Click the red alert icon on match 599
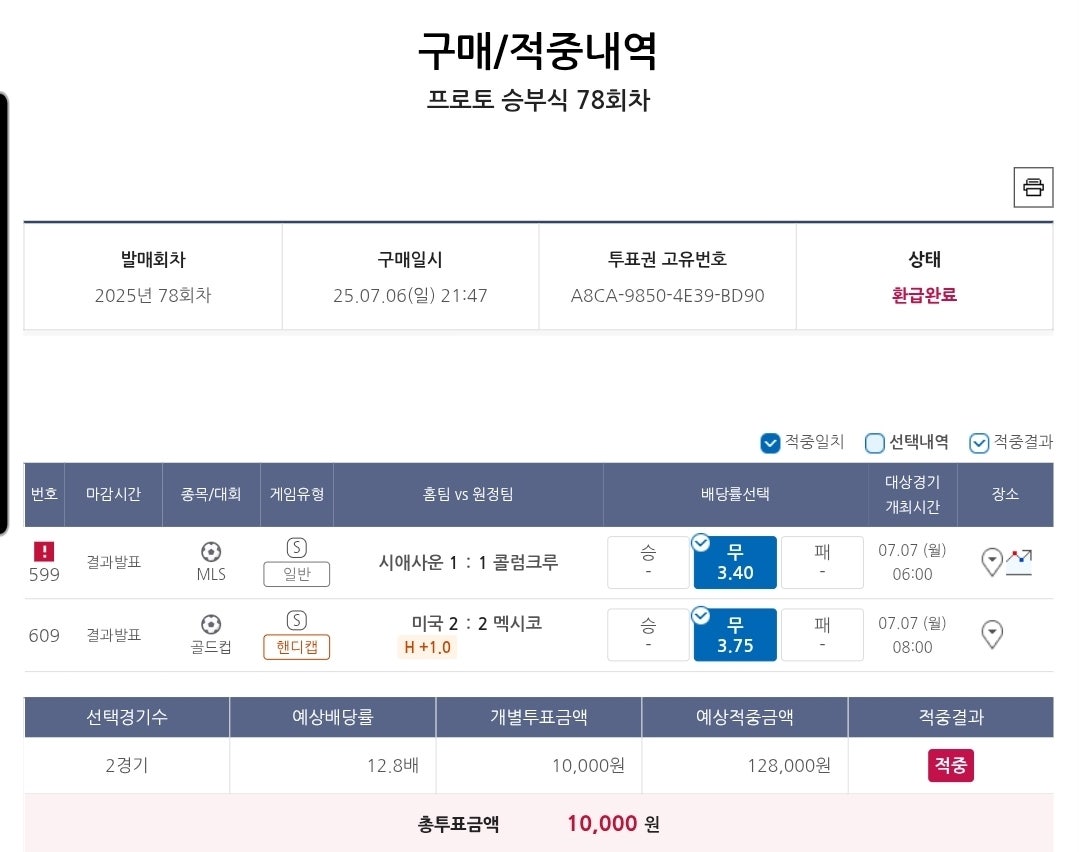This screenshot has height=852, width=1079. (x=44, y=551)
